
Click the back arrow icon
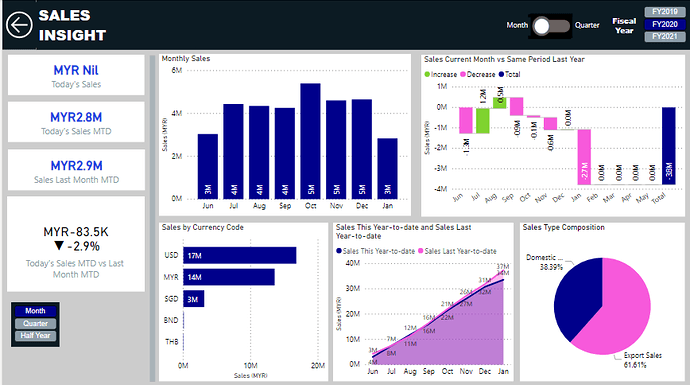pos(19,25)
